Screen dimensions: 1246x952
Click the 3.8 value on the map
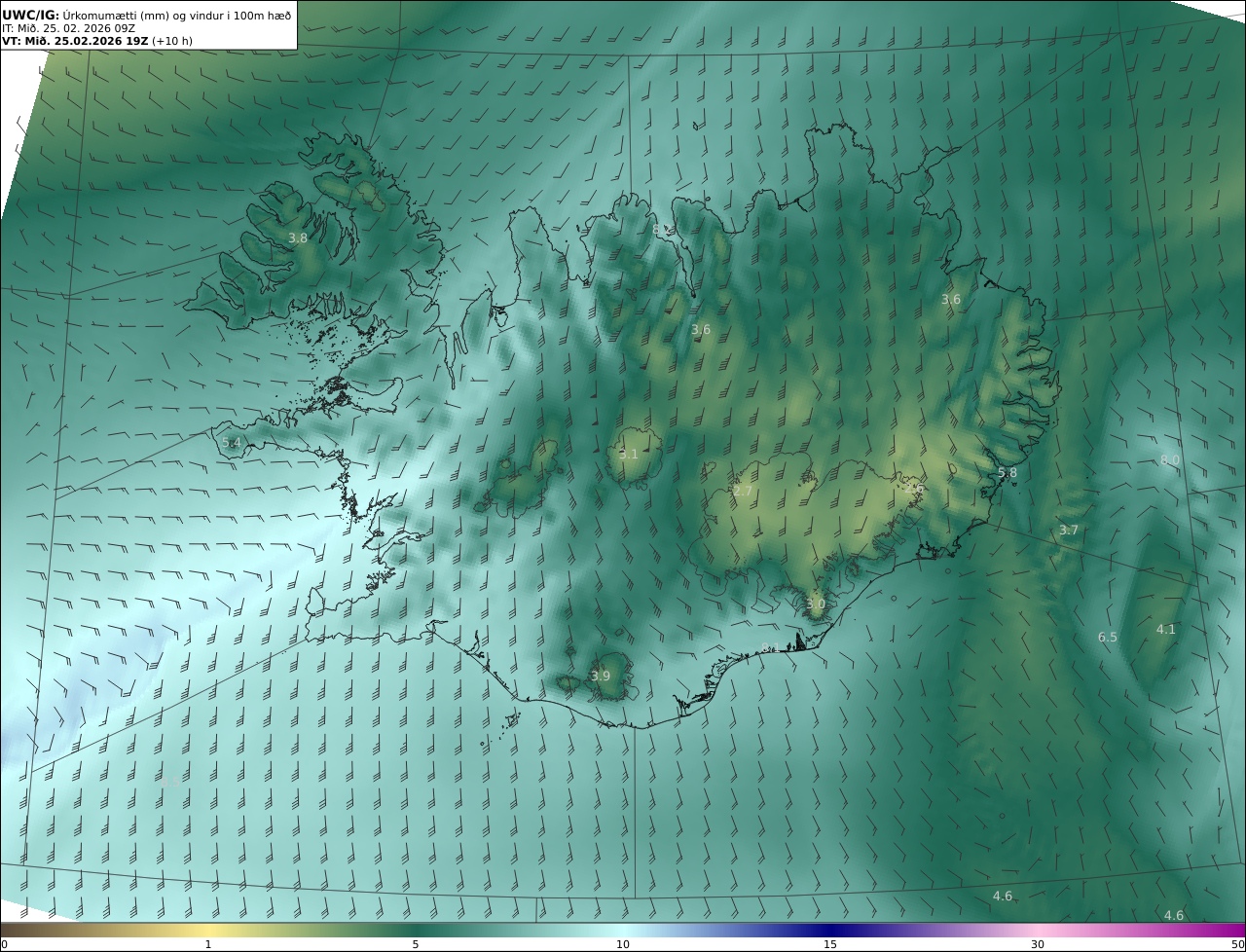coord(298,238)
